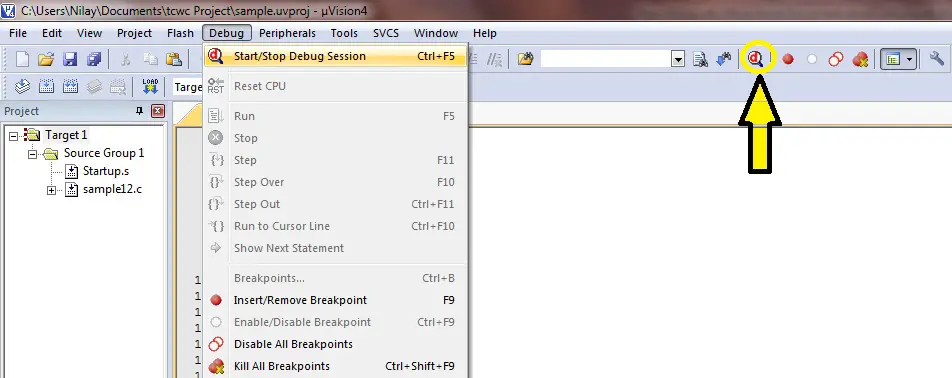This screenshot has height=378, width=952.
Task: Open the Project menu
Action: (x=134, y=33)
